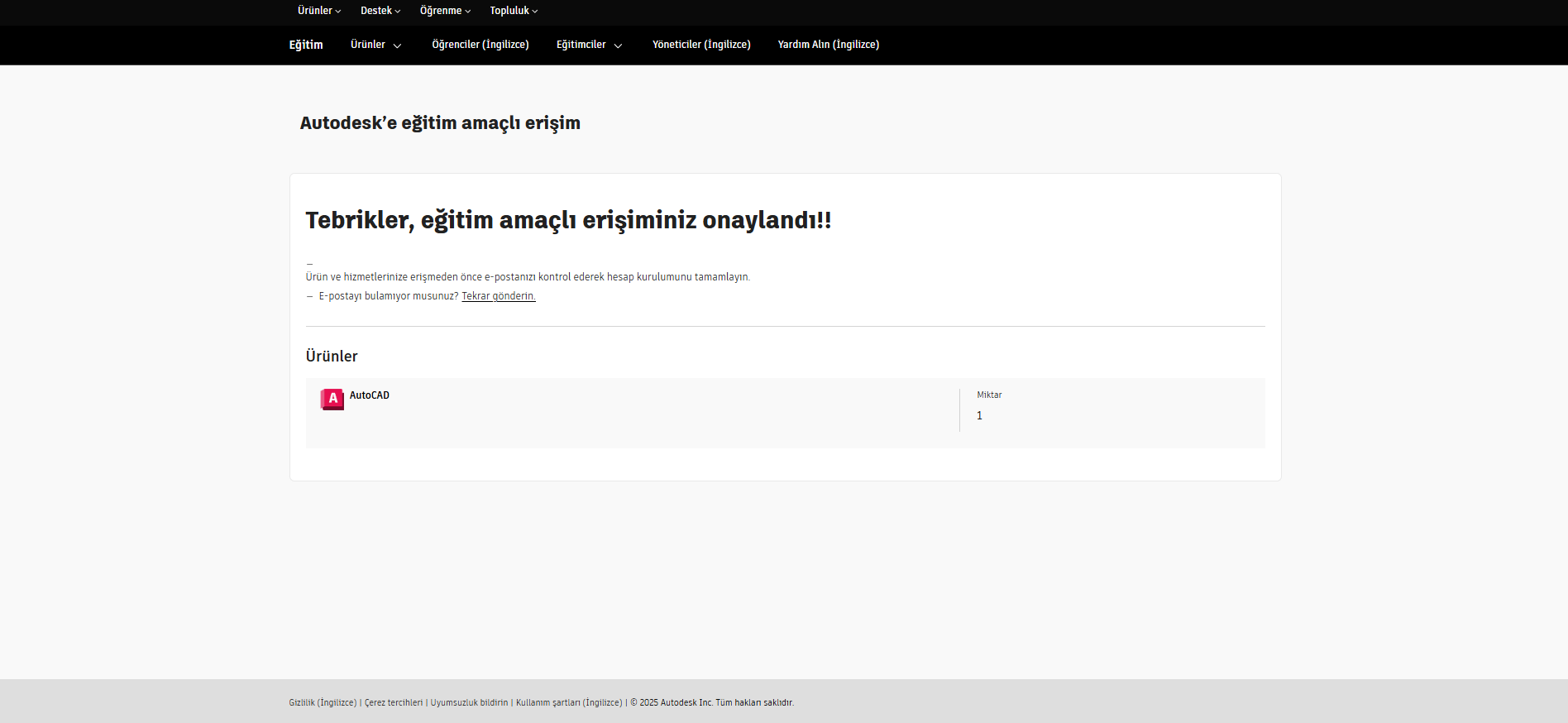Open Uyumsuzluk bildirin footer link
Image resolution: width=1568 pixels, height=723 pixels.
(469, 702)
